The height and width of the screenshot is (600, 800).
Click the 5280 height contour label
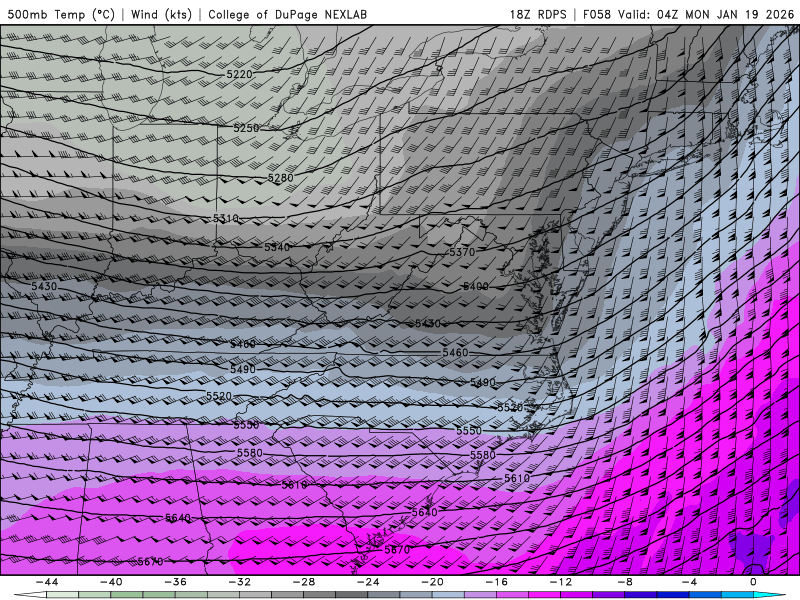click(x=281, y=178)
